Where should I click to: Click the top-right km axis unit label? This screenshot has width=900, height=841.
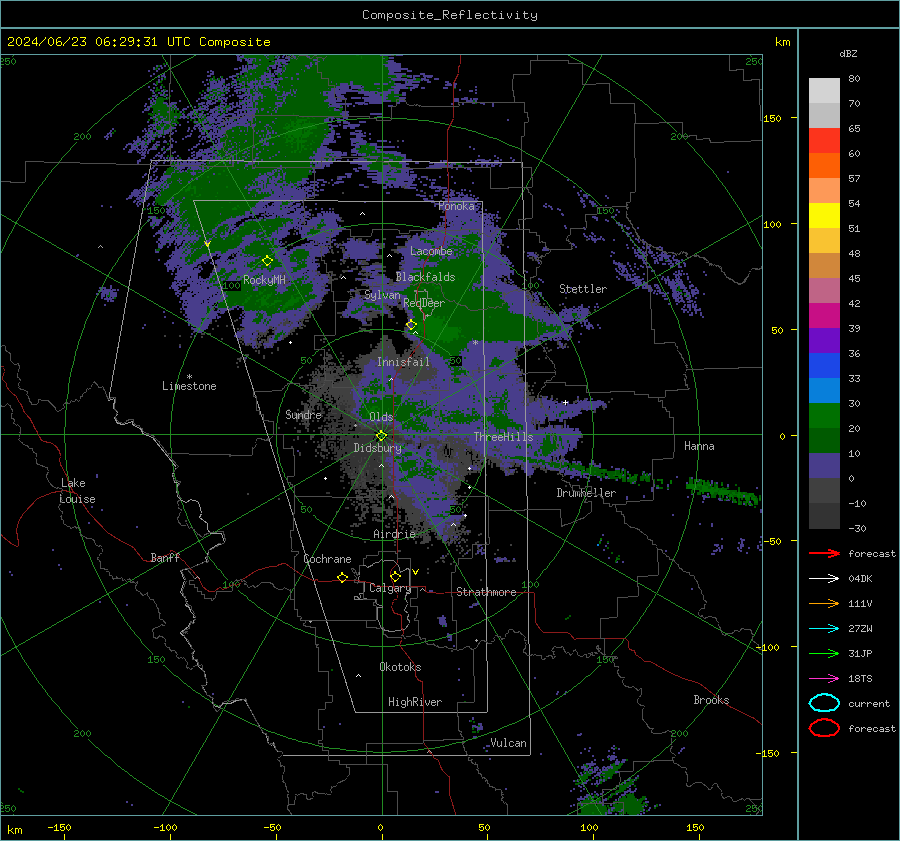[782, 42]
